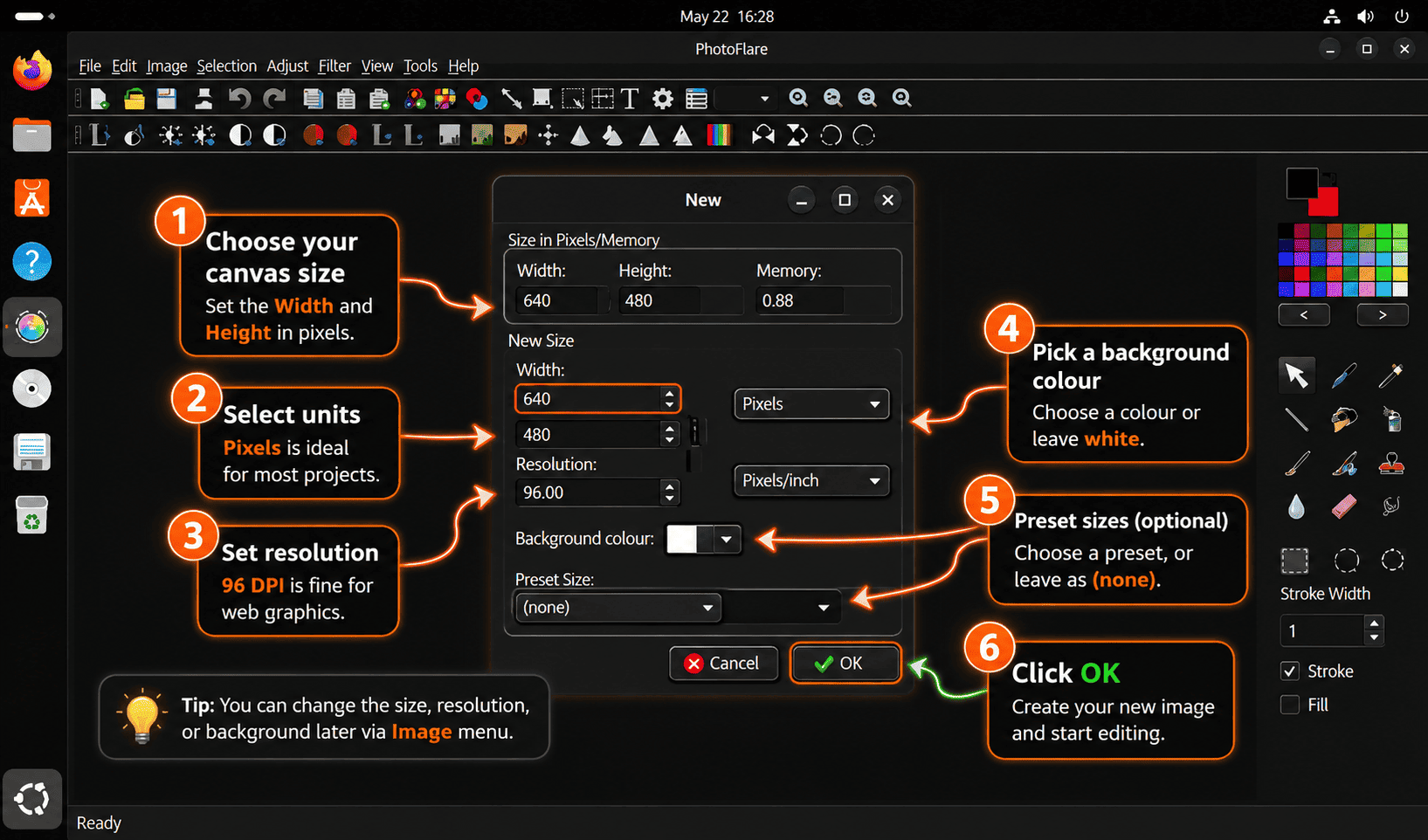The image size is (1428, 840).
Task: Open the Filter menu
Action: tap(335, 66)
